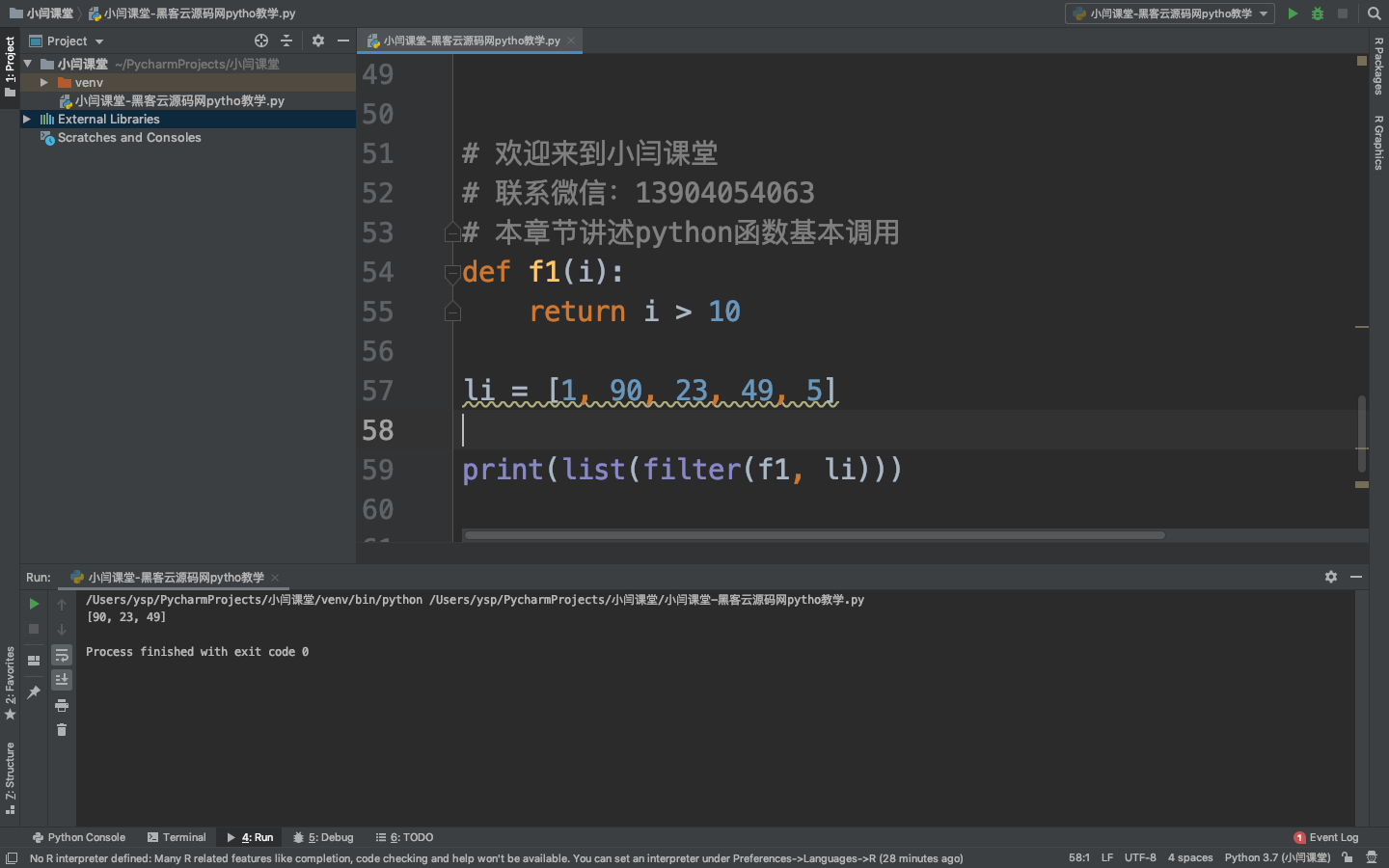Open Project panel settings gear
1389x868 pixels.
tap(318, 41)
